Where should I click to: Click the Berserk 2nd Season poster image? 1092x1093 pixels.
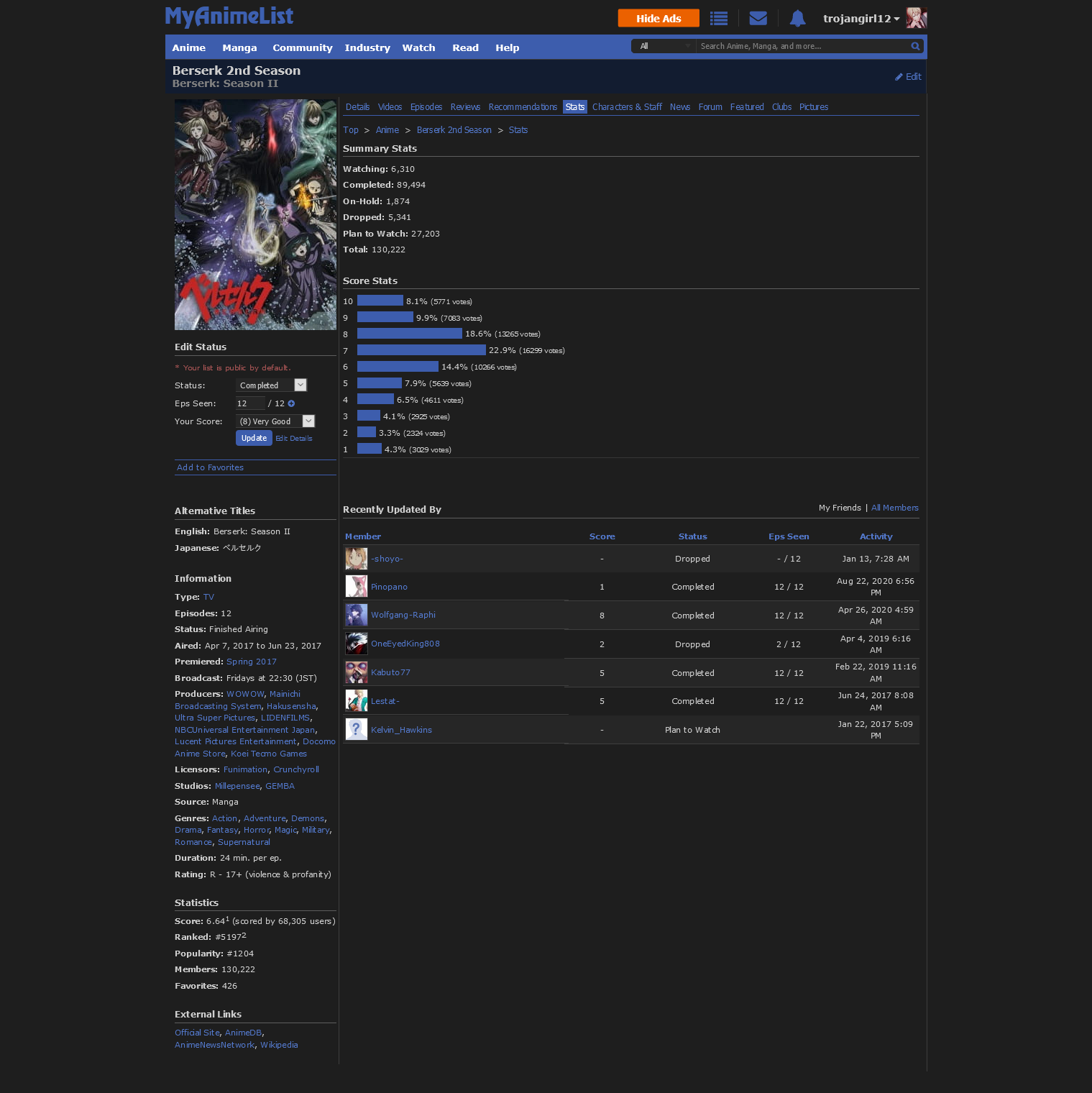click(255, 215)
